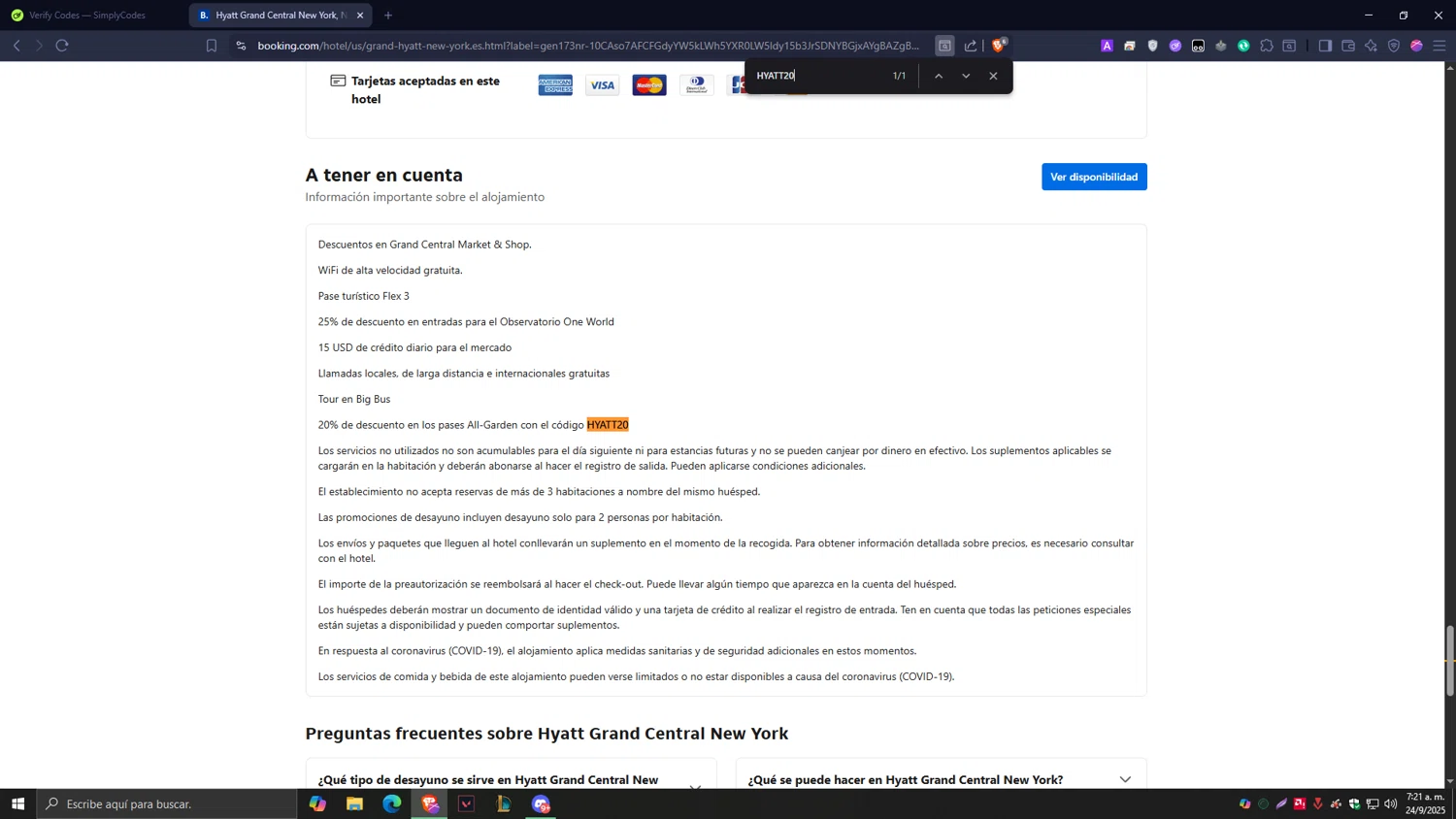Open the purple letter A extension
Viewport: 1456px width, 819px height.
pos(1107,46)
